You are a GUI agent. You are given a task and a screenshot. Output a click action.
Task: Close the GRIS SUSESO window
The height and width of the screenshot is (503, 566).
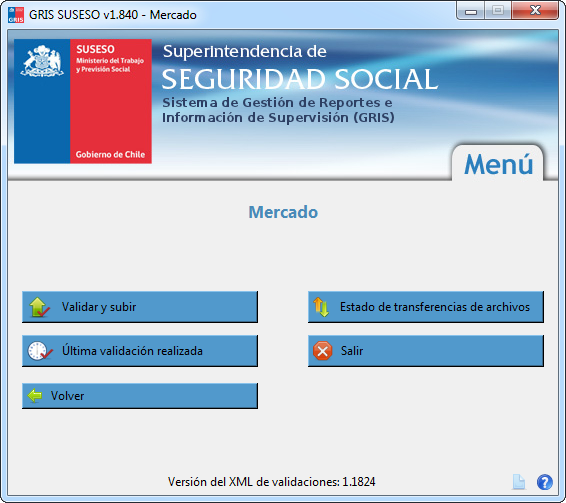535,10
